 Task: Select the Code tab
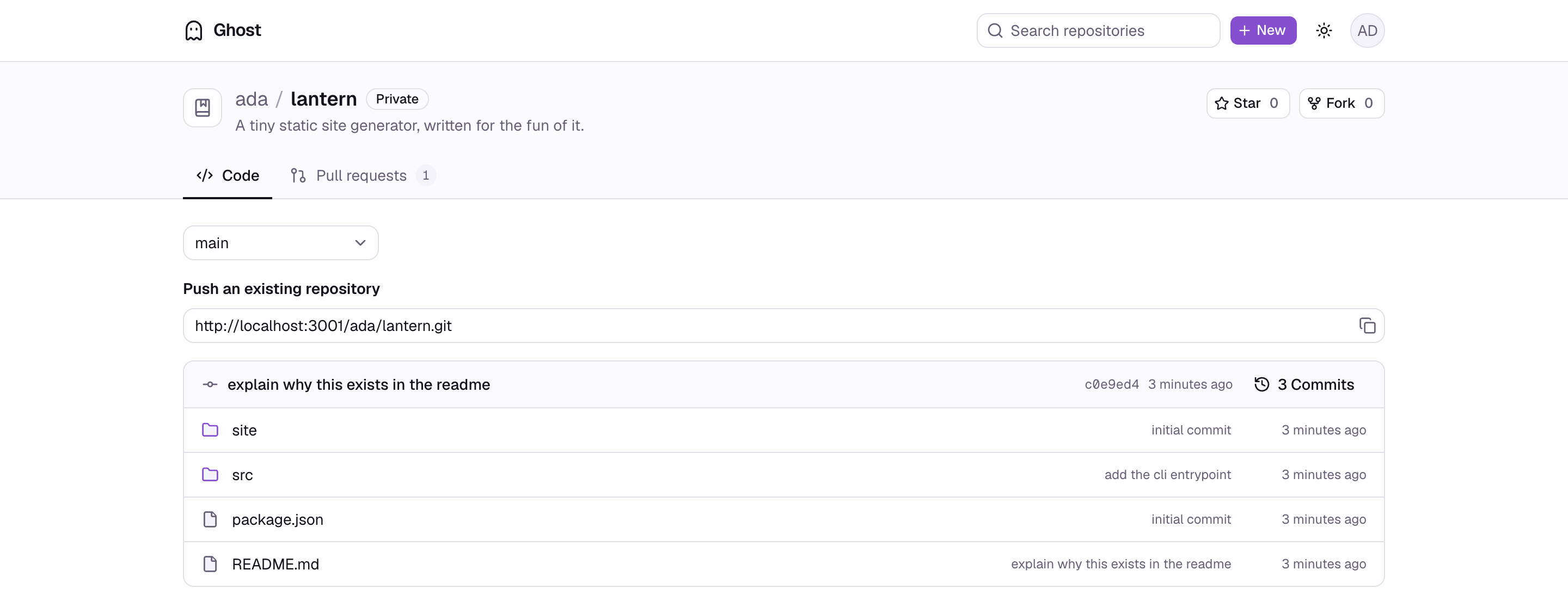point(227,175)
